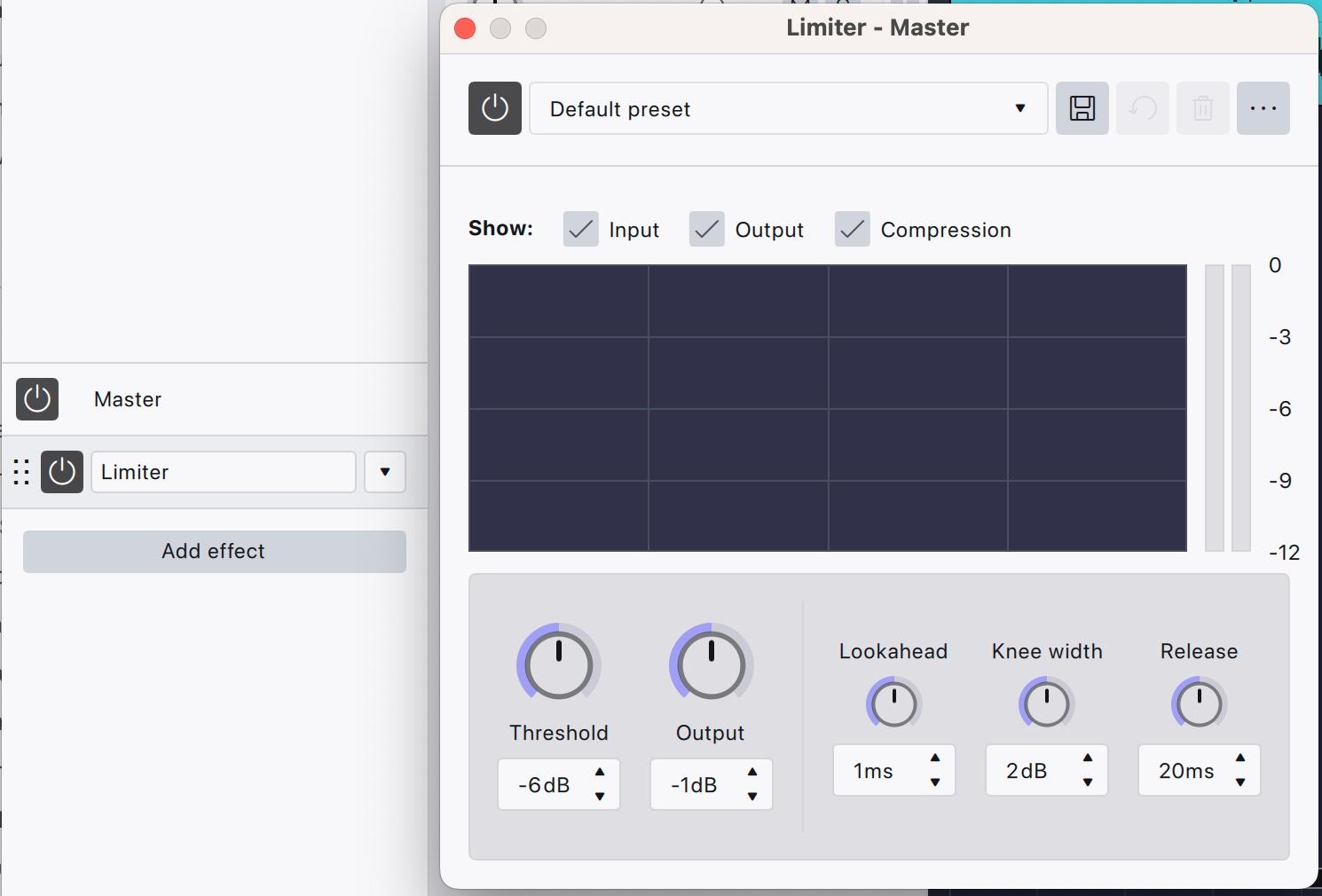The width and height of the screenshot is (1322, 896).
Task: Click the undo preset changes icon
Action: point(1143,108)
